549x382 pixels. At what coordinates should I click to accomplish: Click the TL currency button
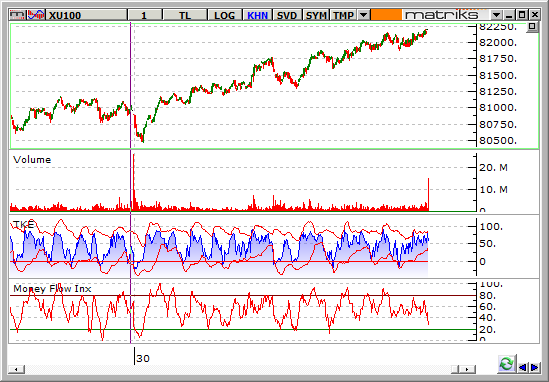pos(185,15)
